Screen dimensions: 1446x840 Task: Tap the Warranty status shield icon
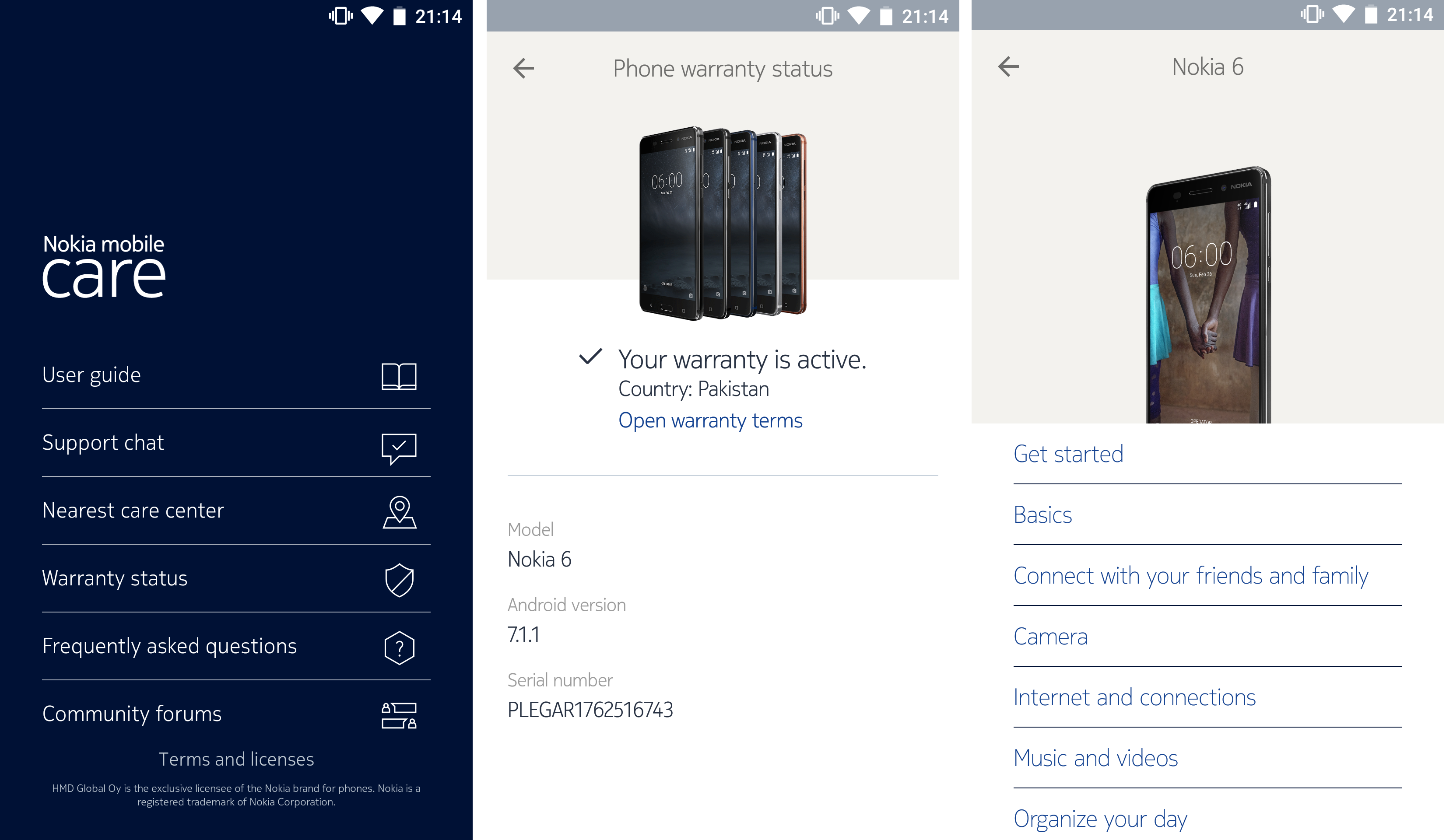400,580
